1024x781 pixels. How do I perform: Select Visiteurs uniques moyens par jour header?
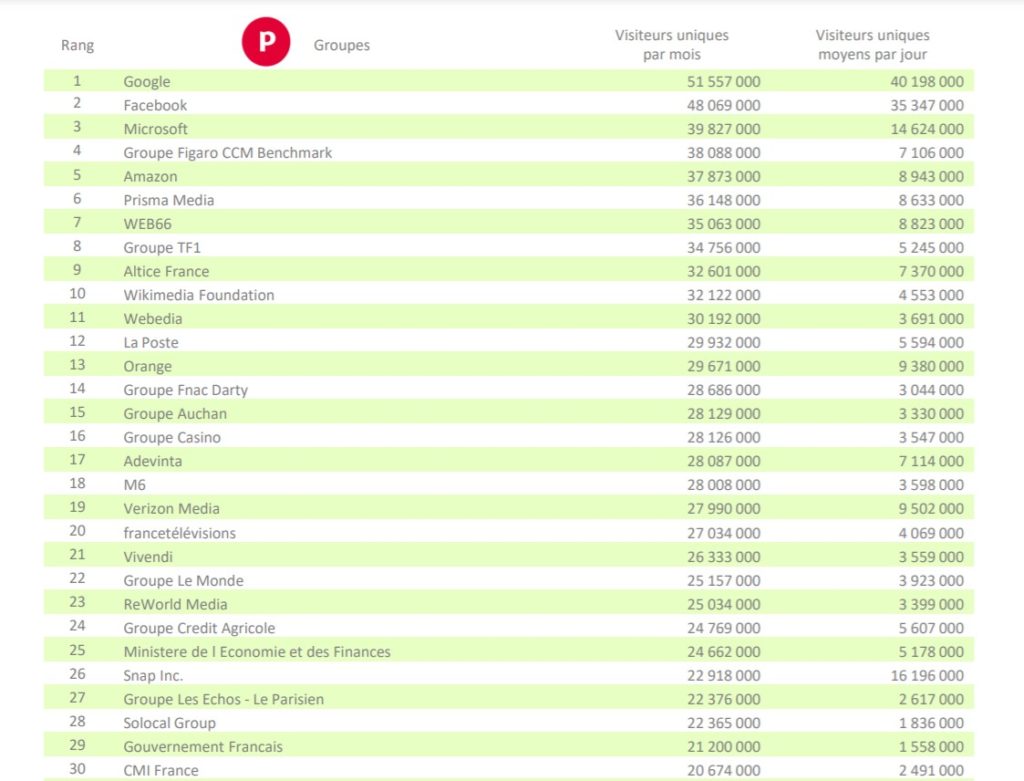(872, 45)
